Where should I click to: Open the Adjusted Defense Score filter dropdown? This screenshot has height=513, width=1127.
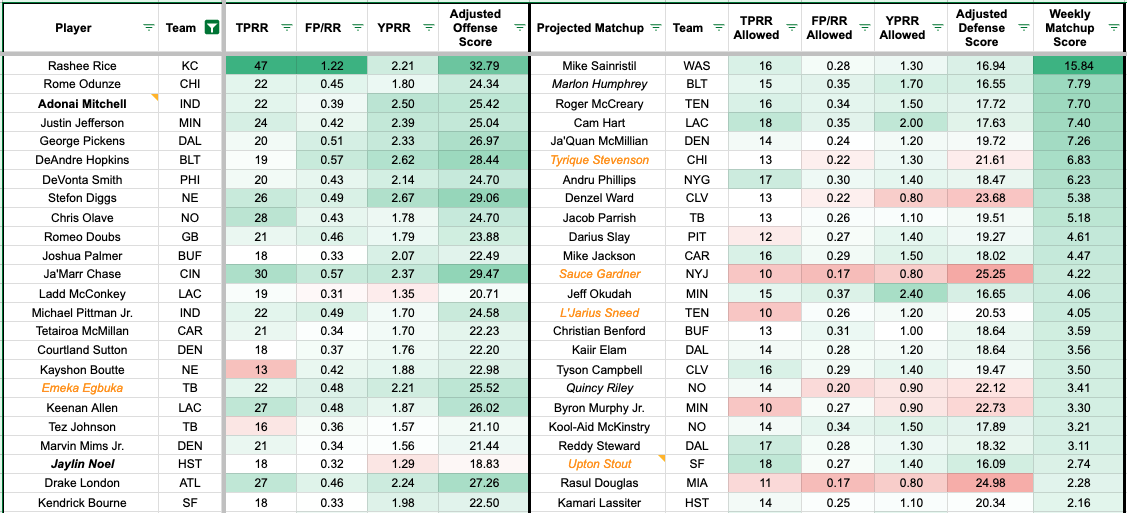(1025, 28)
